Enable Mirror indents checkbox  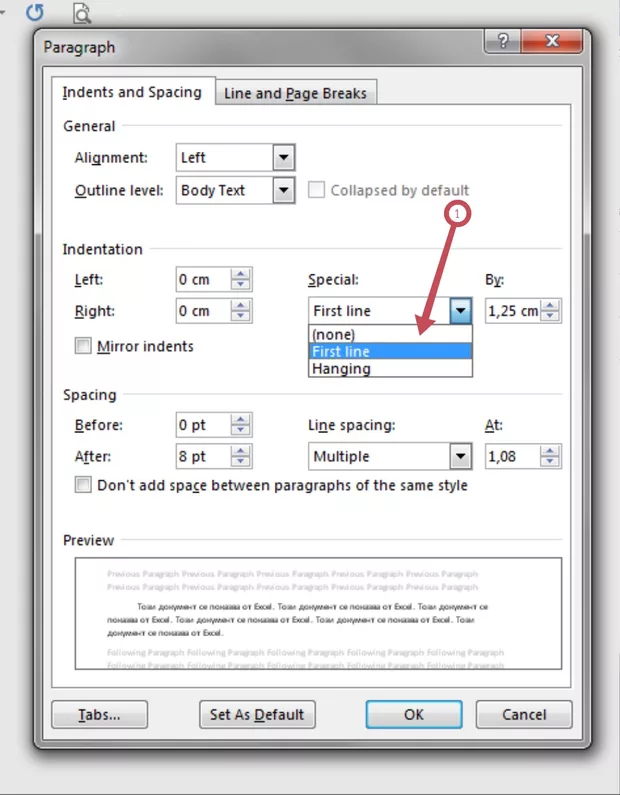(x=83, y=346)
